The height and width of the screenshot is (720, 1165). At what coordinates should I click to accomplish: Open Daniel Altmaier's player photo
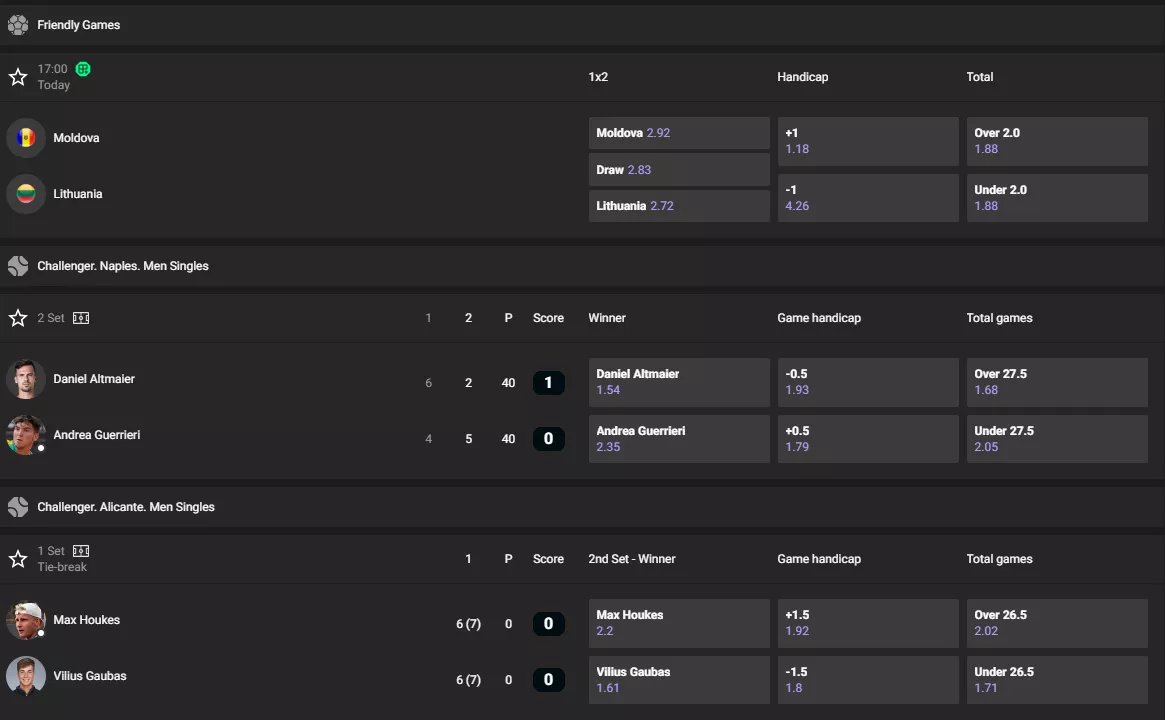click(26, 379)
